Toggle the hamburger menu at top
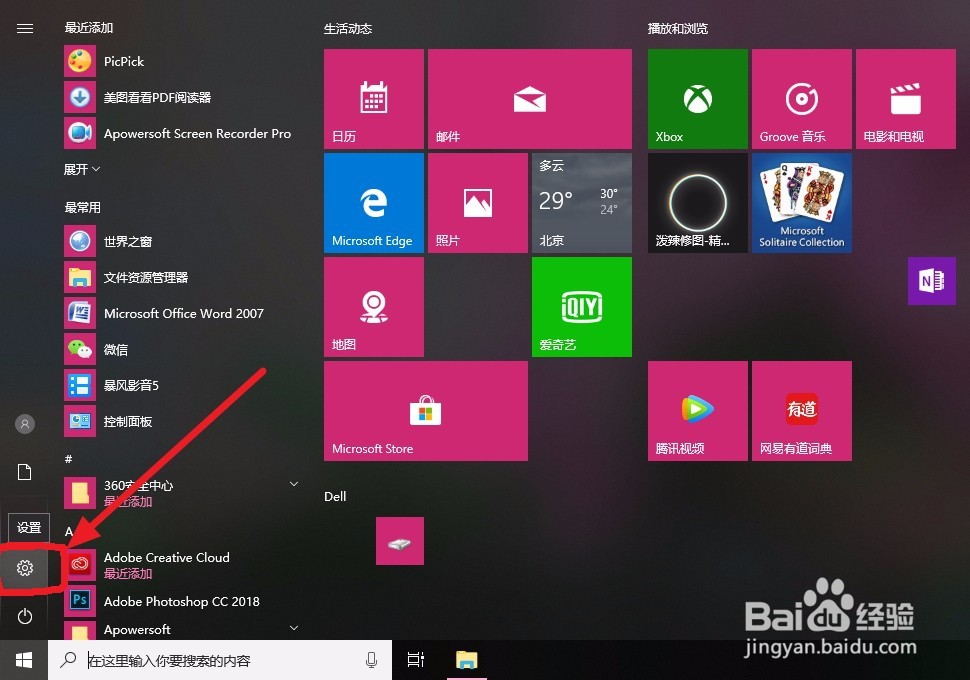 tap(25, 28)
